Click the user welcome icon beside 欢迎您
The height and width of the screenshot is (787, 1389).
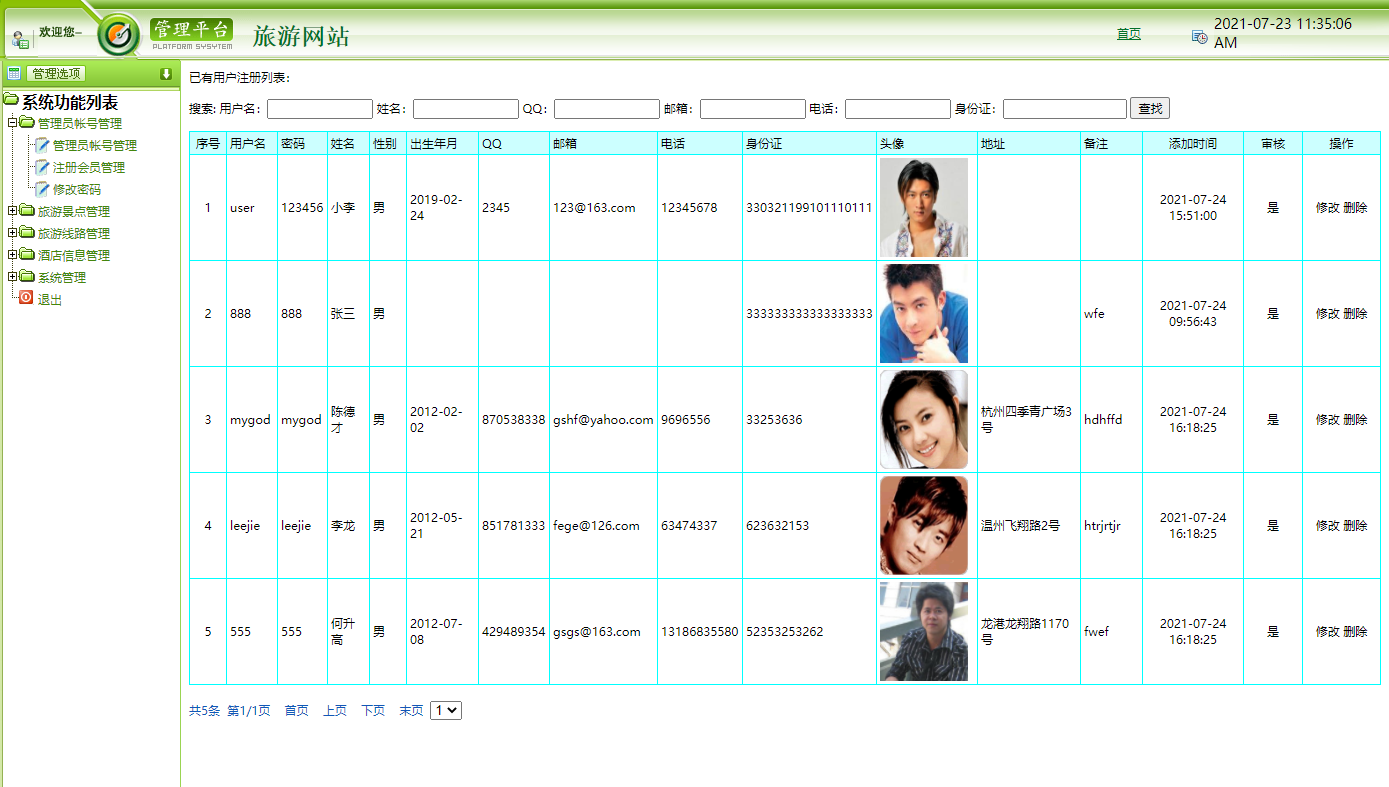[20, 37]
